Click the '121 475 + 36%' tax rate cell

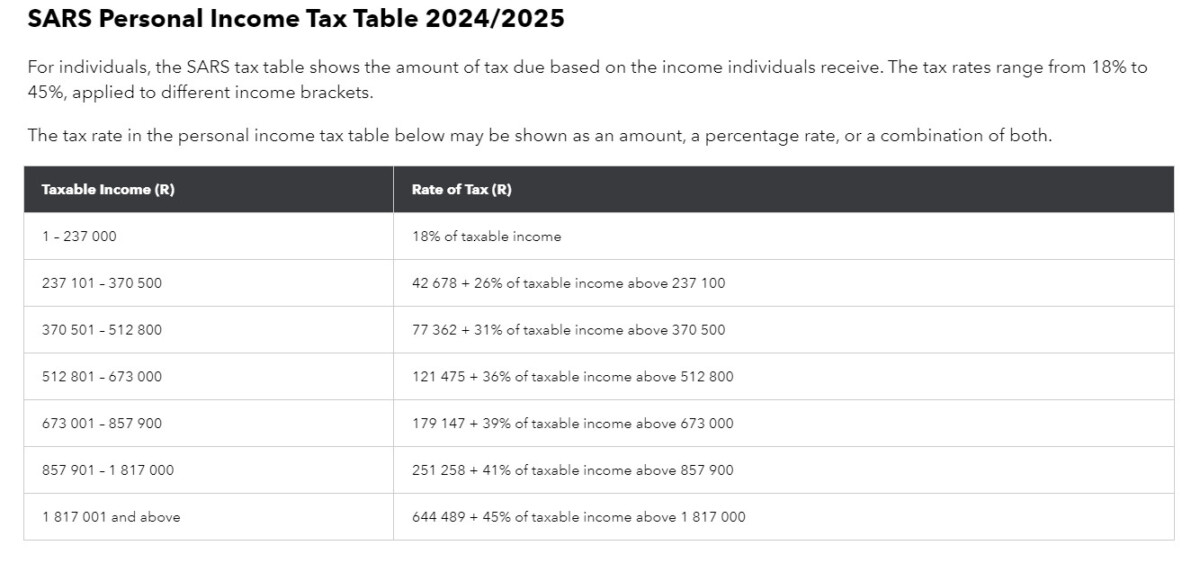pyautogui.click(x=572, y=377)
